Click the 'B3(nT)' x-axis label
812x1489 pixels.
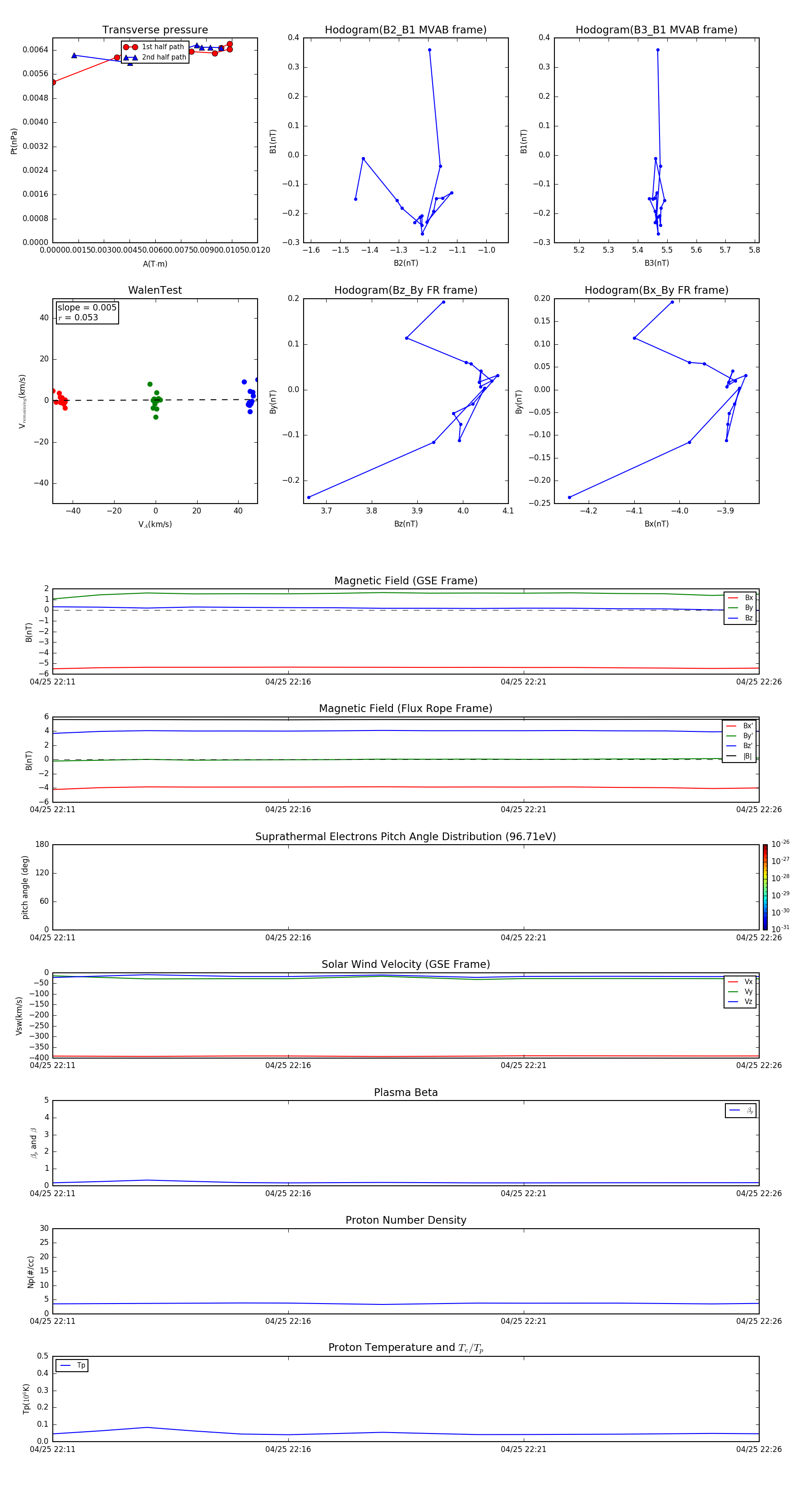coord(656,263)
